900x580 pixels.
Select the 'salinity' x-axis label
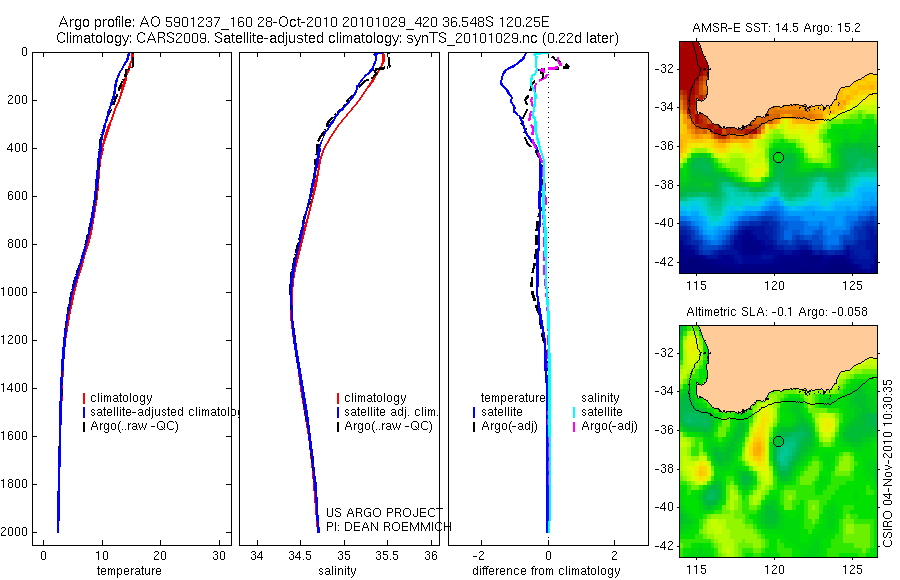click(x=338, y=571)
